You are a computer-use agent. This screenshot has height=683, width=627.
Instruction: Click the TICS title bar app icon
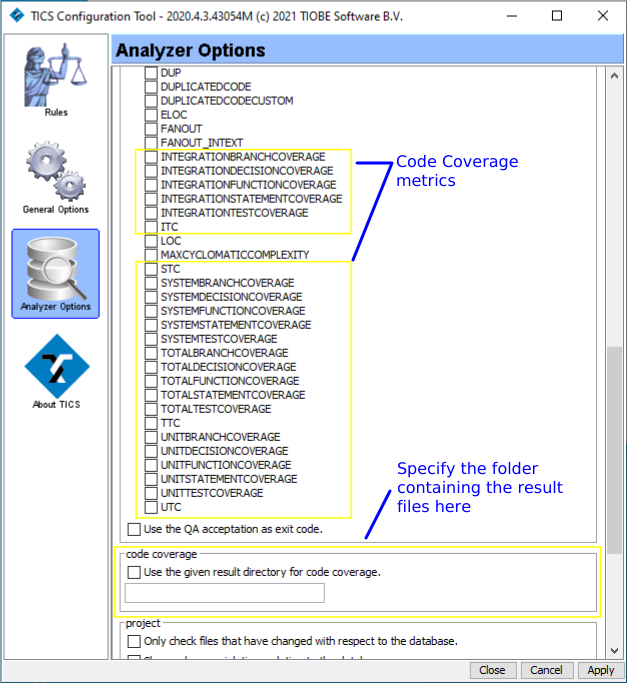click(16, 16)
